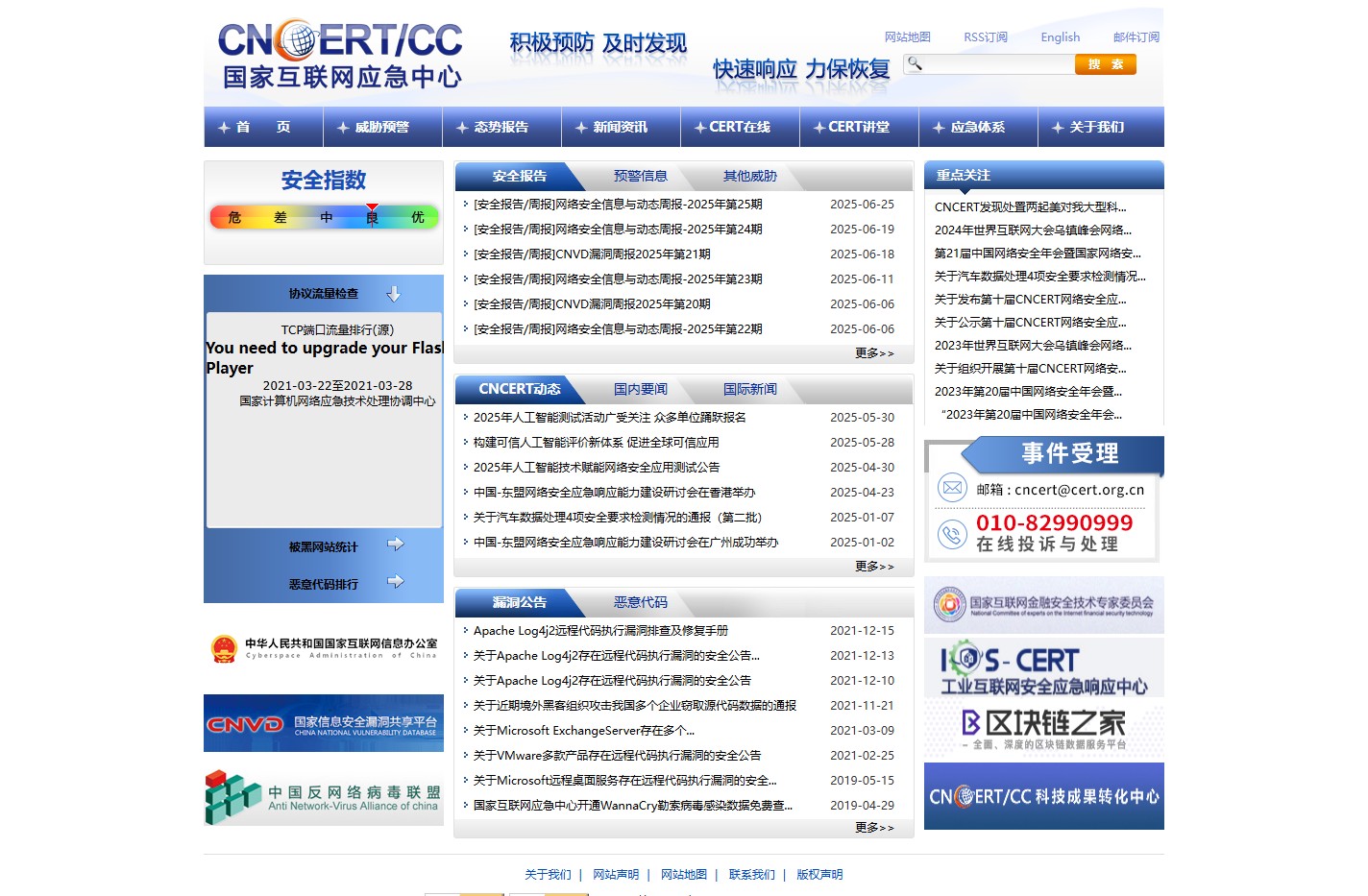
Task: Select the 国际新闻 tab
Action: (x=750, y=389)
